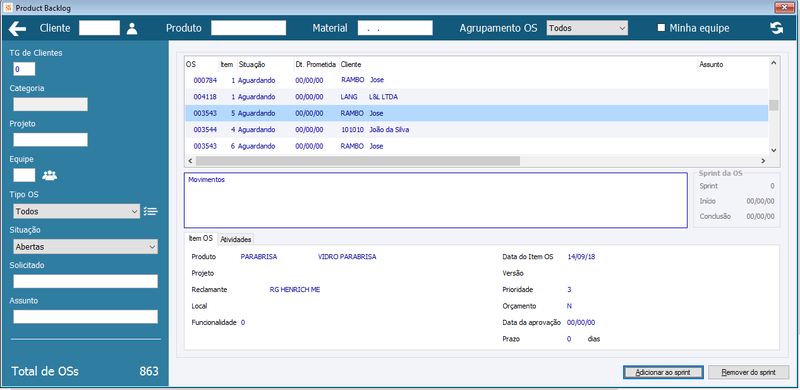800x390 pixels.
Task: Click Dt. Prometida column header
Action: [x=316, y=65]
